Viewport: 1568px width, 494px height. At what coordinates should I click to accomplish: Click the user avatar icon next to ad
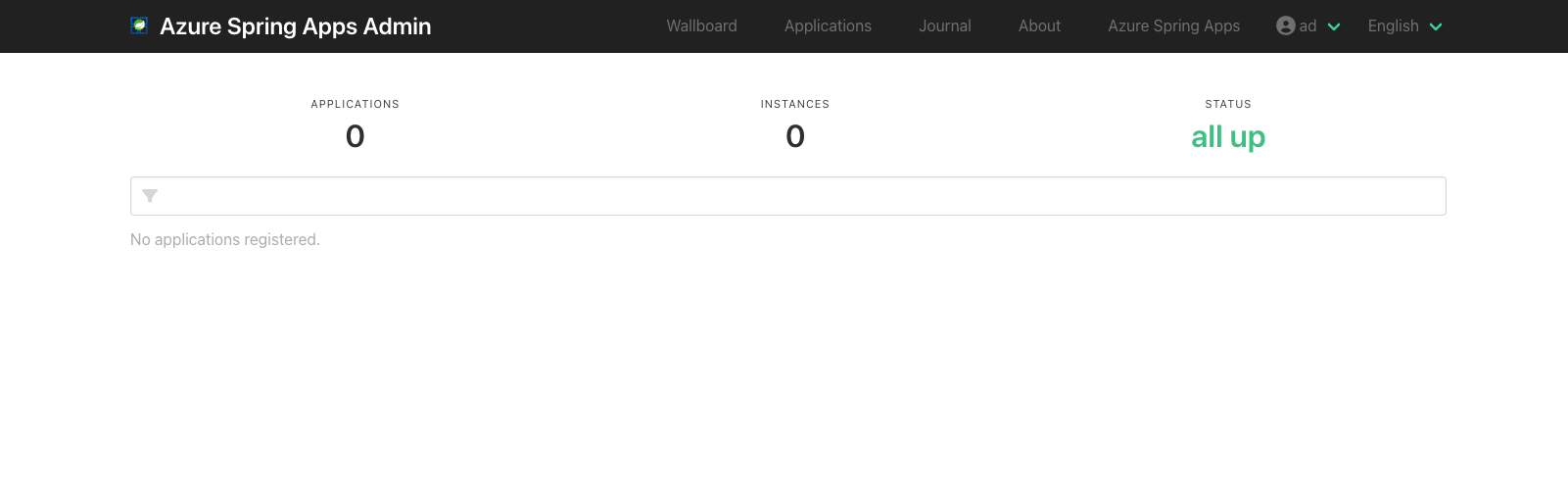pos(1286,25)
